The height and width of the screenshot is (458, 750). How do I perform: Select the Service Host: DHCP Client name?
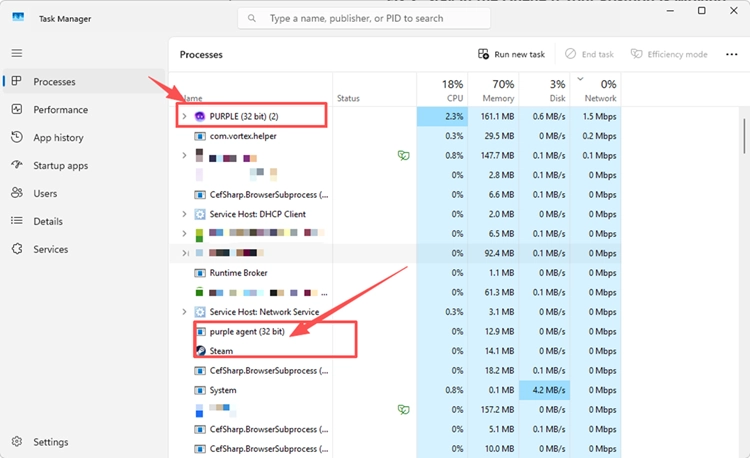pyautogui.click(x=257, y=214)
